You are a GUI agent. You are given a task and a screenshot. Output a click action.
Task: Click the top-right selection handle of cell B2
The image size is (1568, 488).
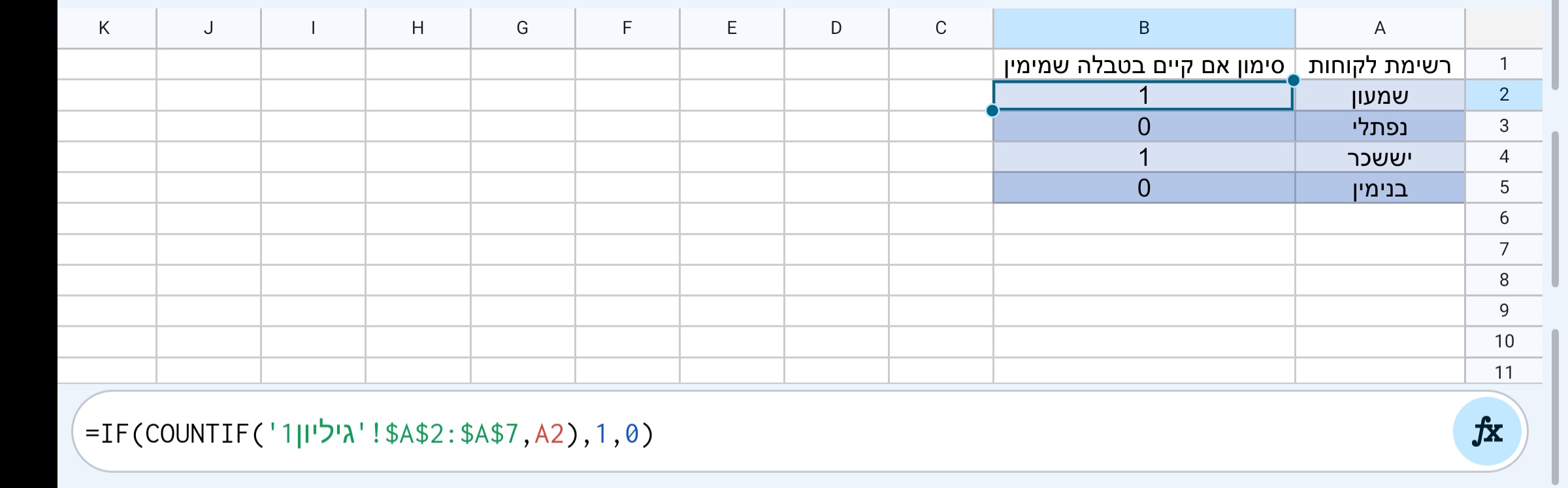pos(1292,80)
